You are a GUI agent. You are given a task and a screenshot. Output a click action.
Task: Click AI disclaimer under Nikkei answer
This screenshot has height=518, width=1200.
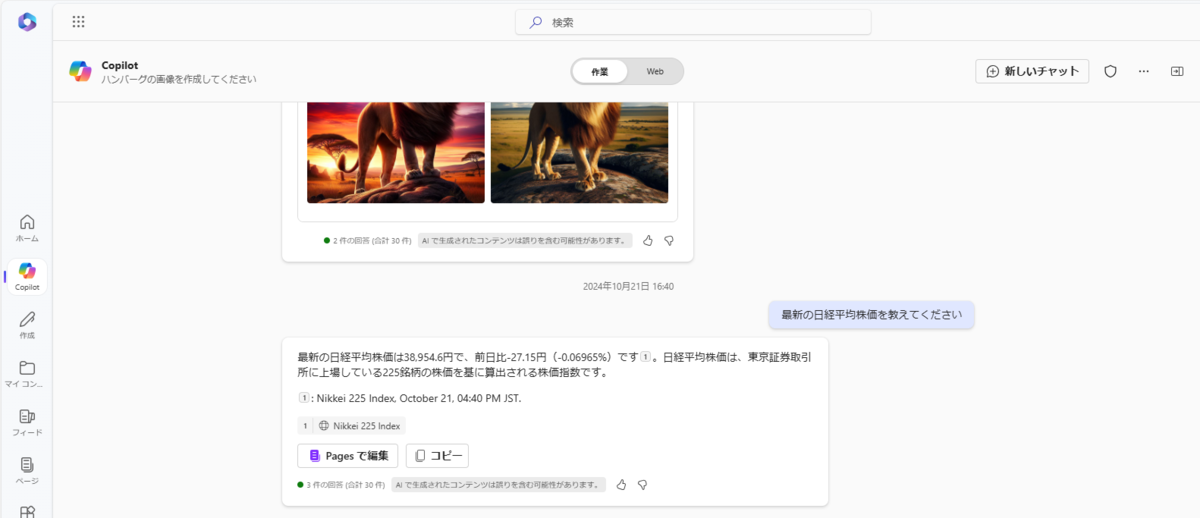click(499, 484)
